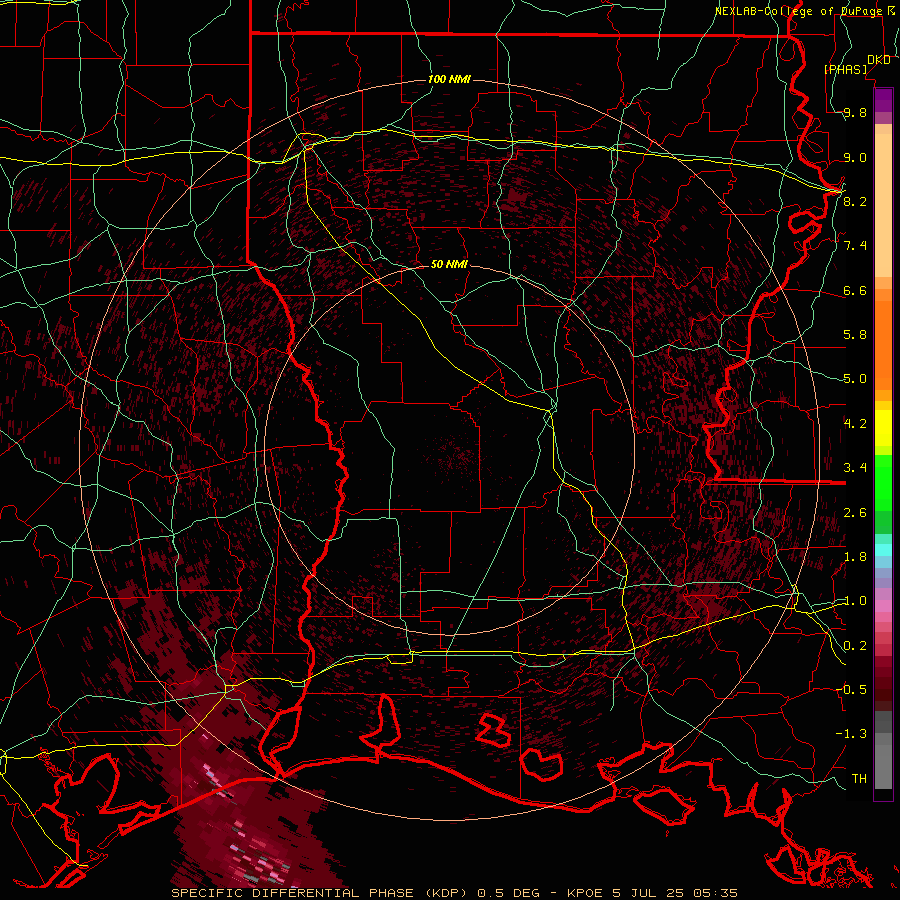The image size is (900, 900).
Task: Click the -0.5 legend value
Action: (852, 689)
